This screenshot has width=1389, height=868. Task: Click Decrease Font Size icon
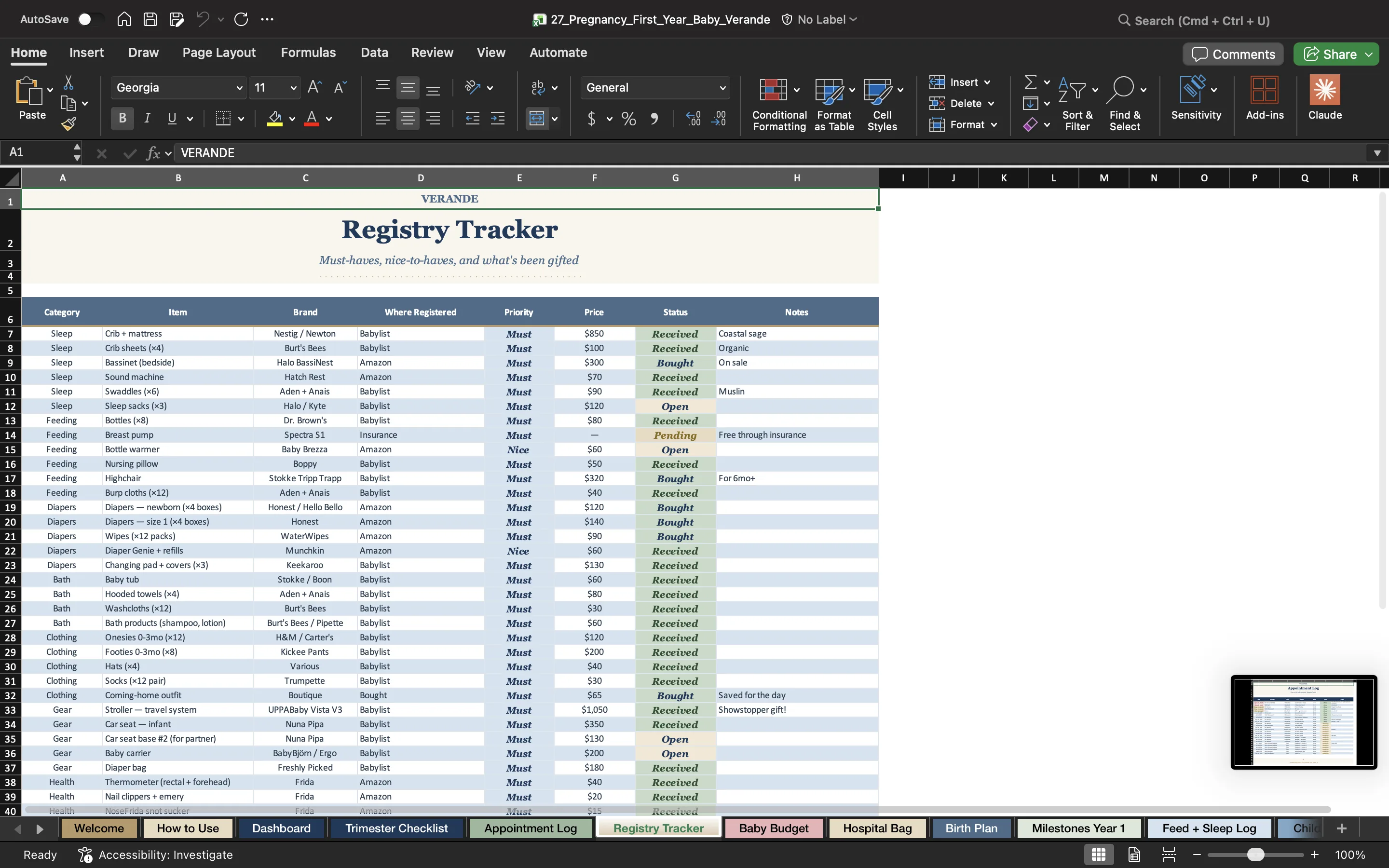tap(340, 87)
